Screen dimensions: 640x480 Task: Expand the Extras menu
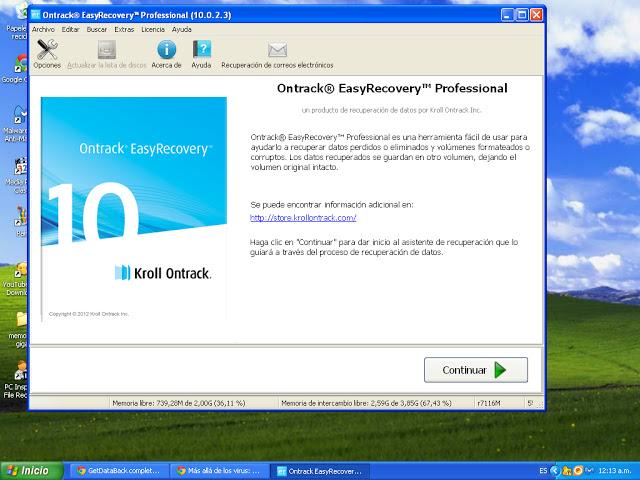[124, 29]
